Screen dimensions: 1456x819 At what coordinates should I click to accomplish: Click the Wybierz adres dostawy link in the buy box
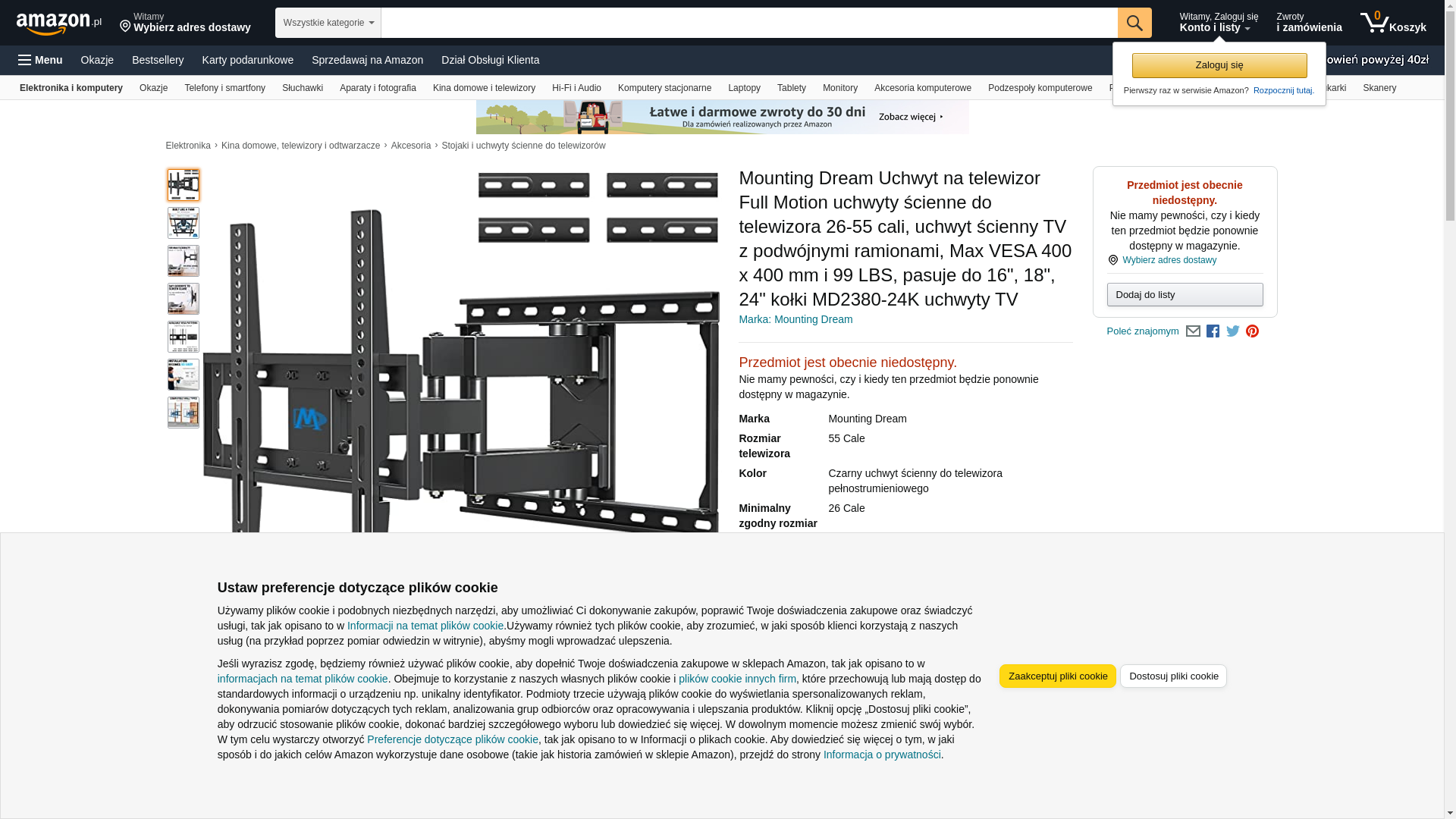pos(1169,260)
